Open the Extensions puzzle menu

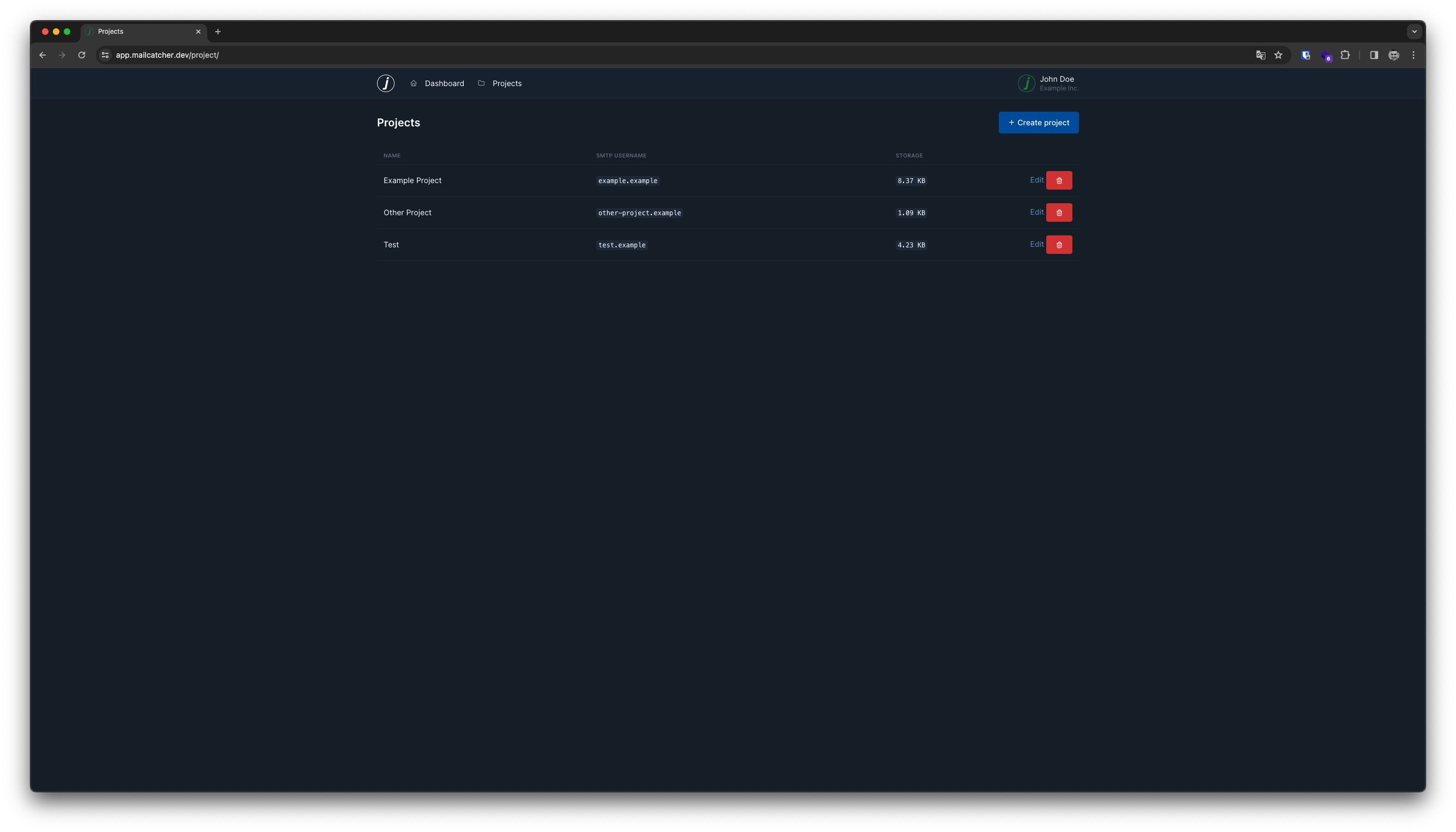tap(1345, 56)
